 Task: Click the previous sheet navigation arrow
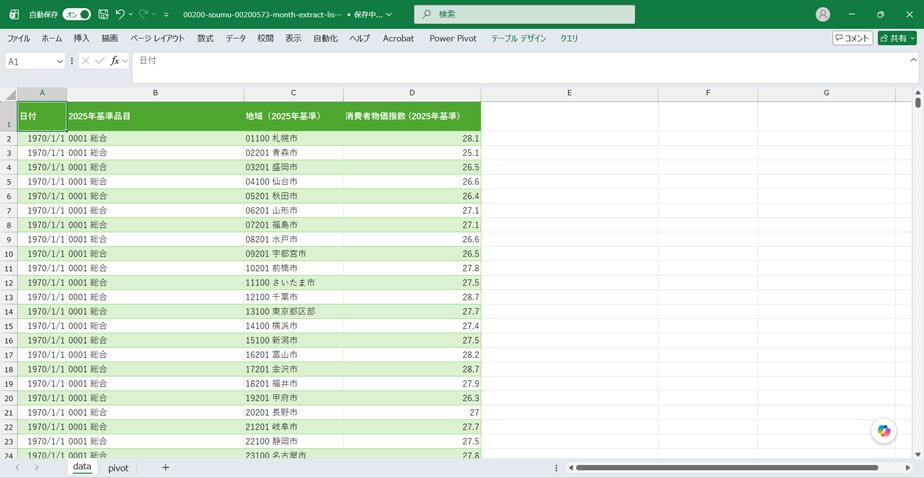(17, 467)
